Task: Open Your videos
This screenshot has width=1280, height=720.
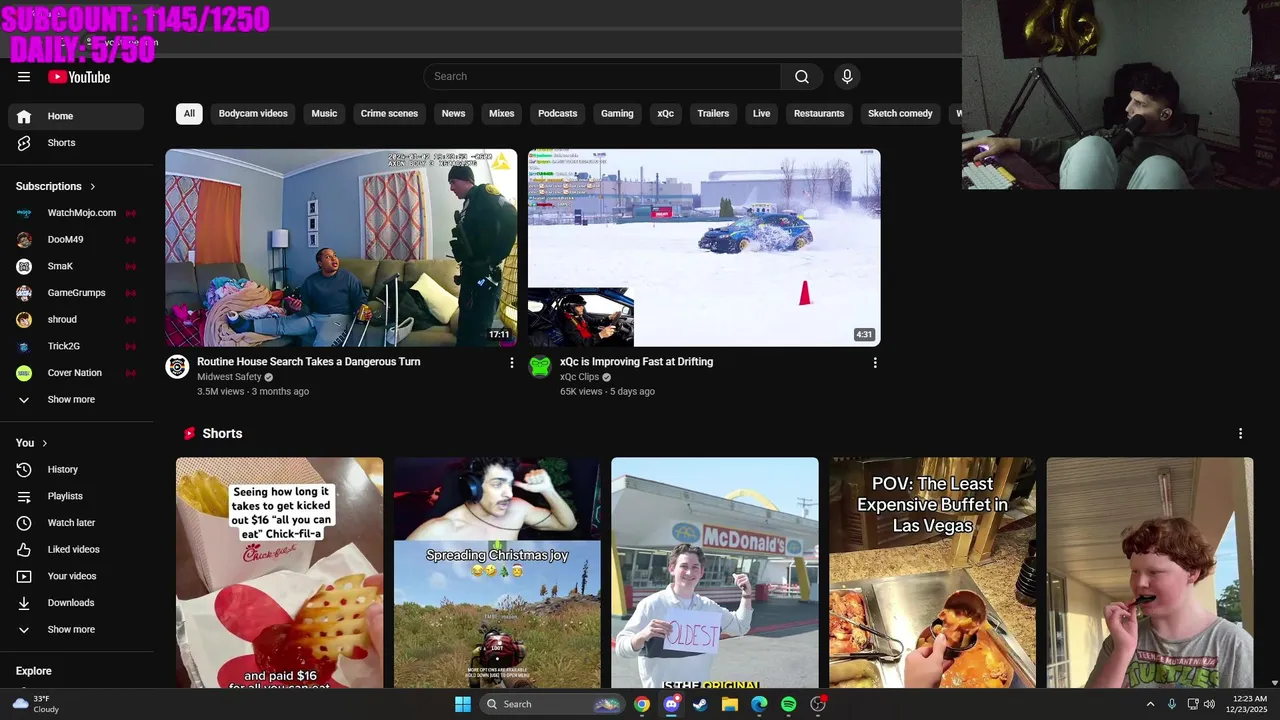Action: (76, 576)
